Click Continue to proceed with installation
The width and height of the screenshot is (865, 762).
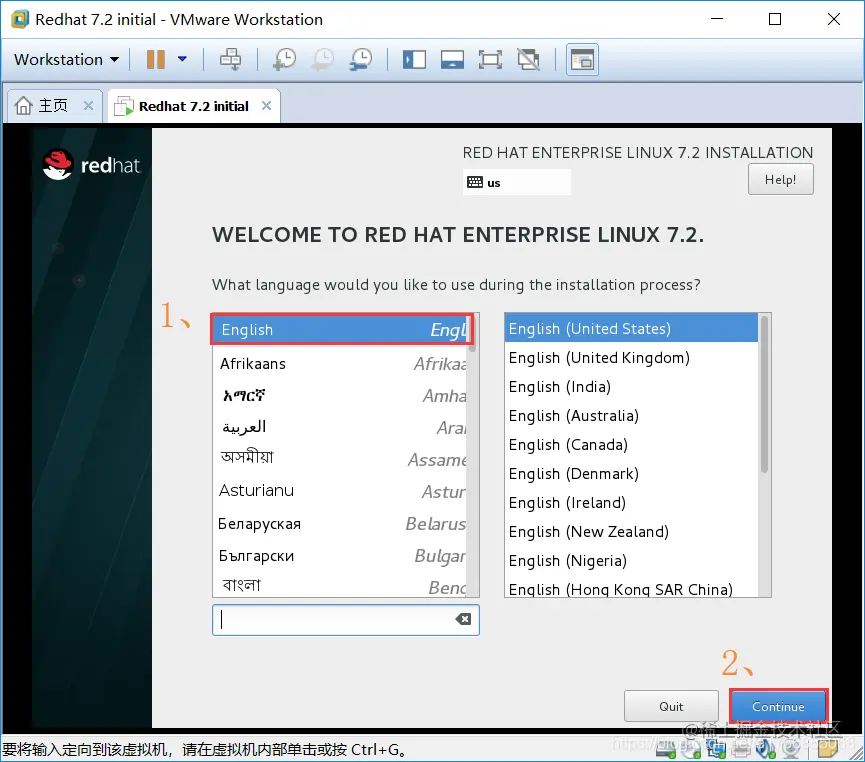coord(778,706)
